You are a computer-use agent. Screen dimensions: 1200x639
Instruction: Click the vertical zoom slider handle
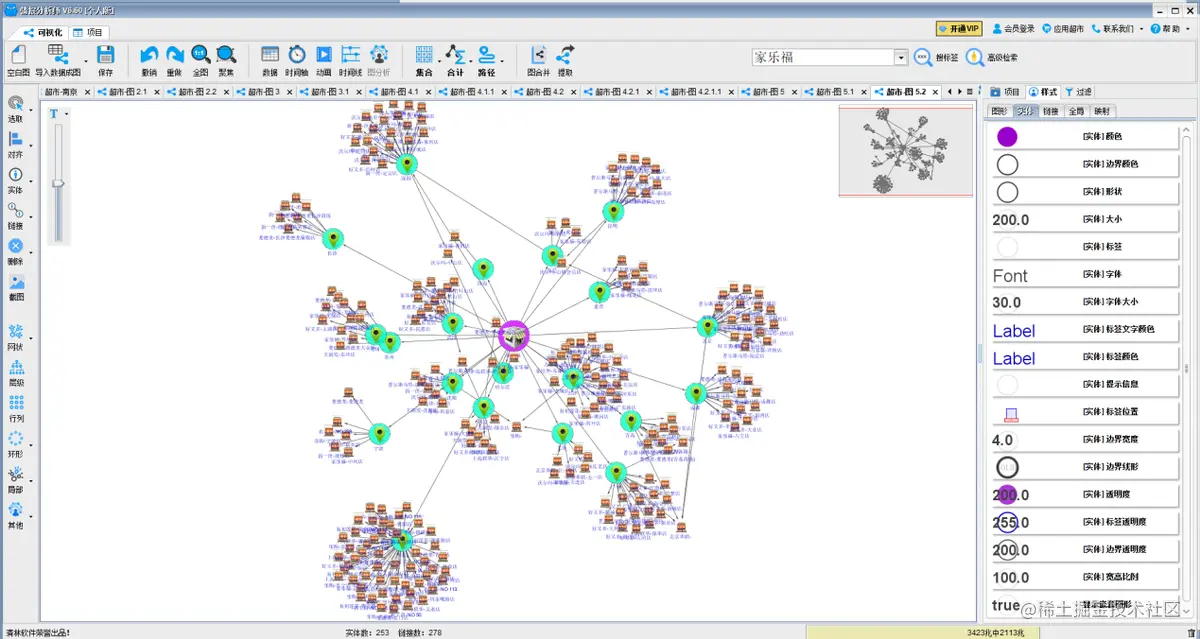59,183
